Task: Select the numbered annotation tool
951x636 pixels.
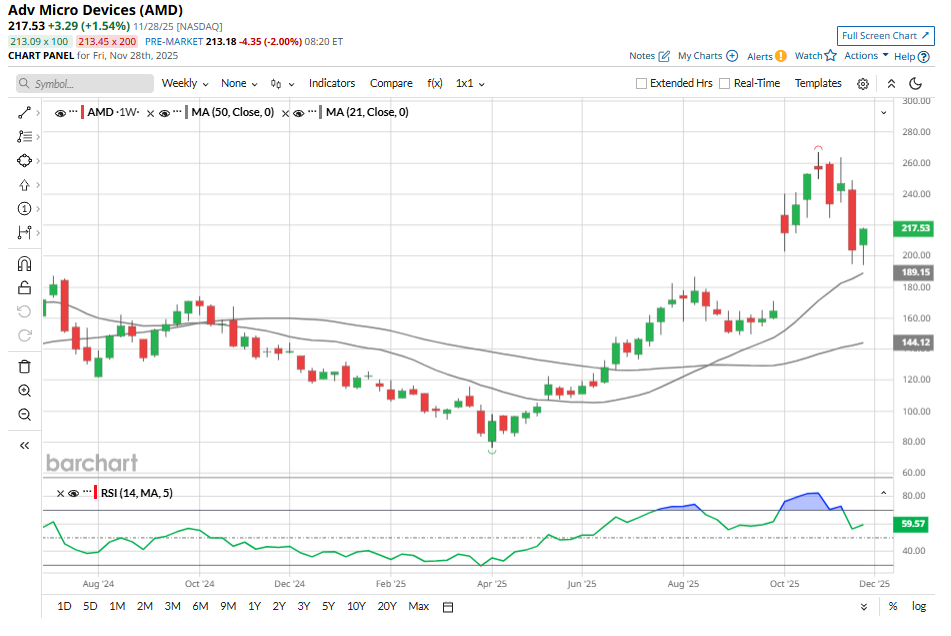Action: pyautogui.click(x=24, y=209)
